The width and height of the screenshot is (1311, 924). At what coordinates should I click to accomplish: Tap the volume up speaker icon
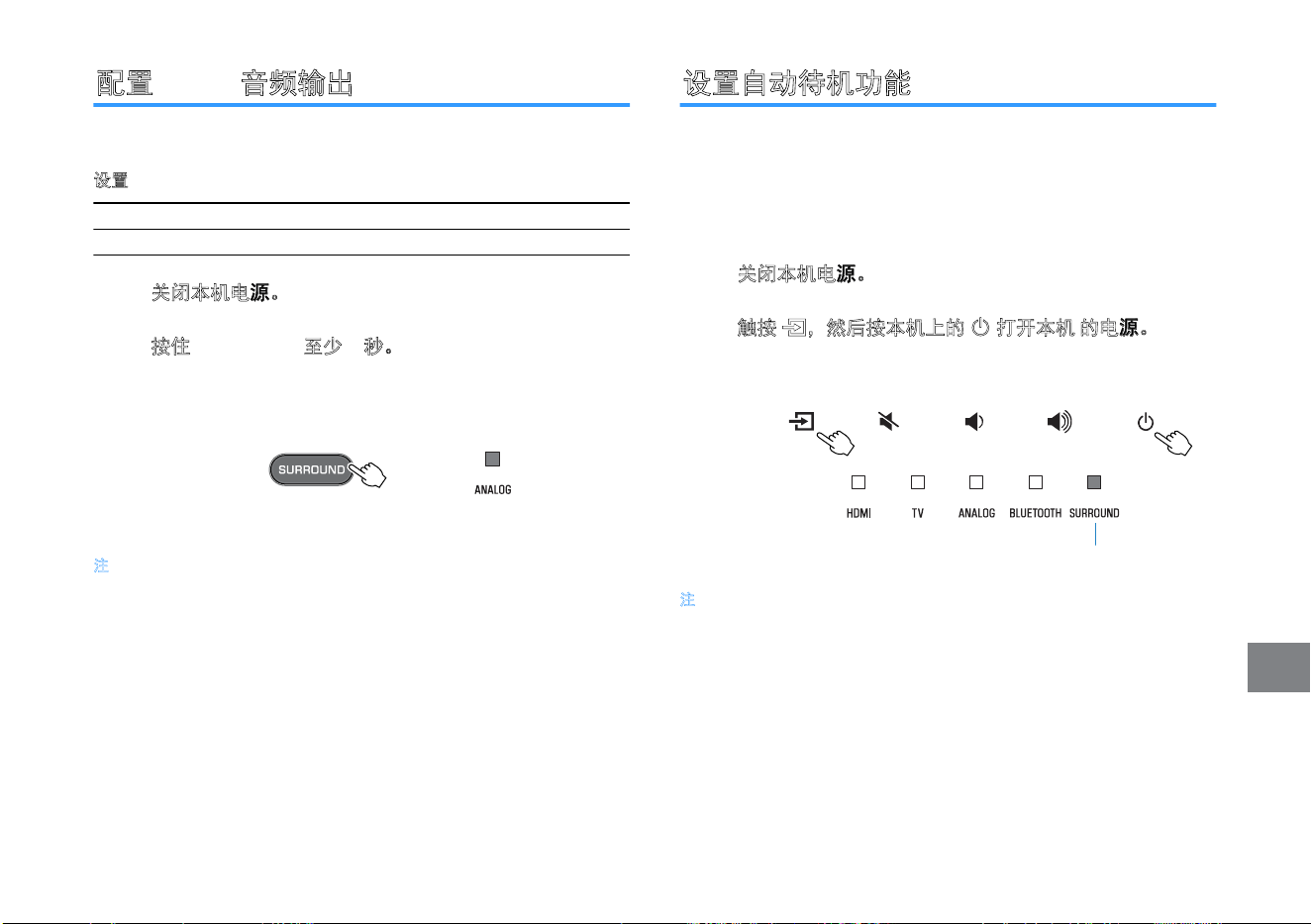point(1059,422)
